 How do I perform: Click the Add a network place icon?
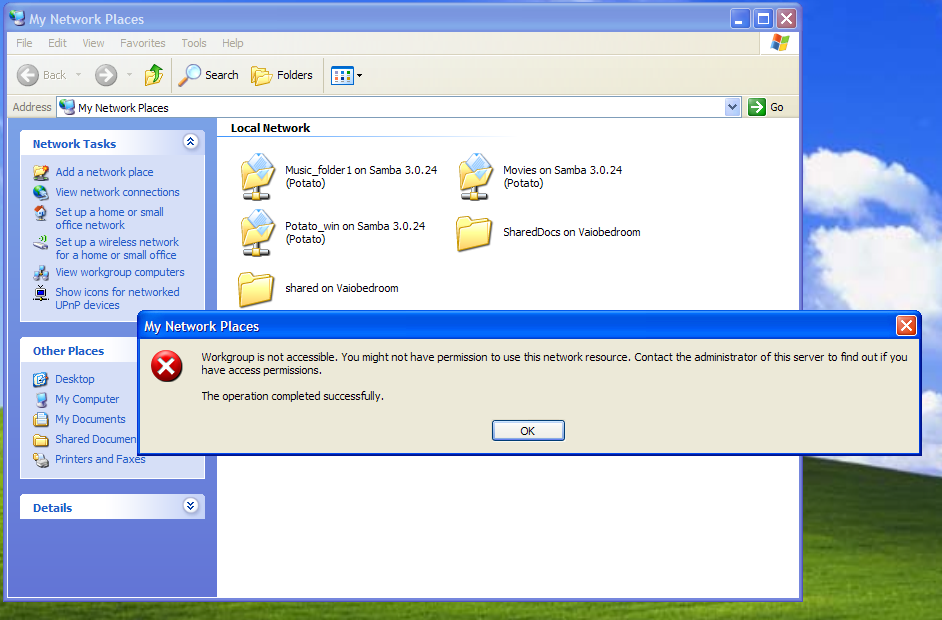pyautogui.click(x=41, y=172)
